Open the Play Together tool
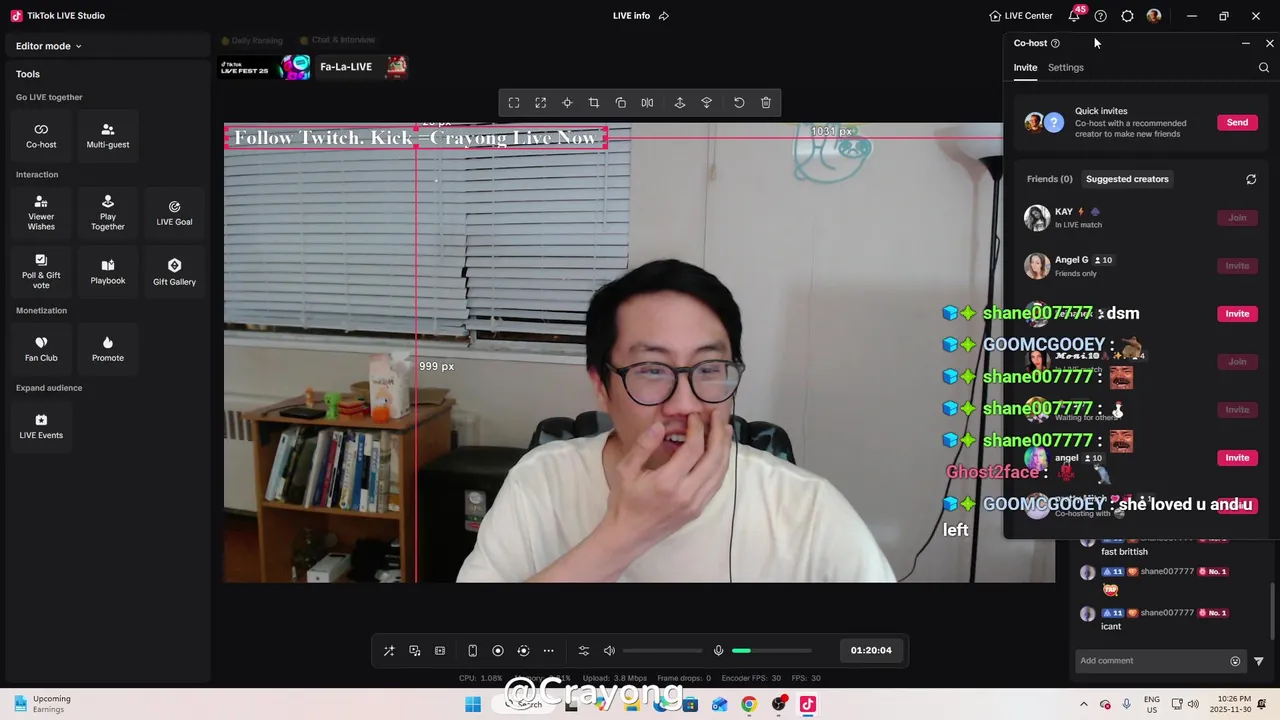This screenshot has width=1280, height=720. [108, 213]
